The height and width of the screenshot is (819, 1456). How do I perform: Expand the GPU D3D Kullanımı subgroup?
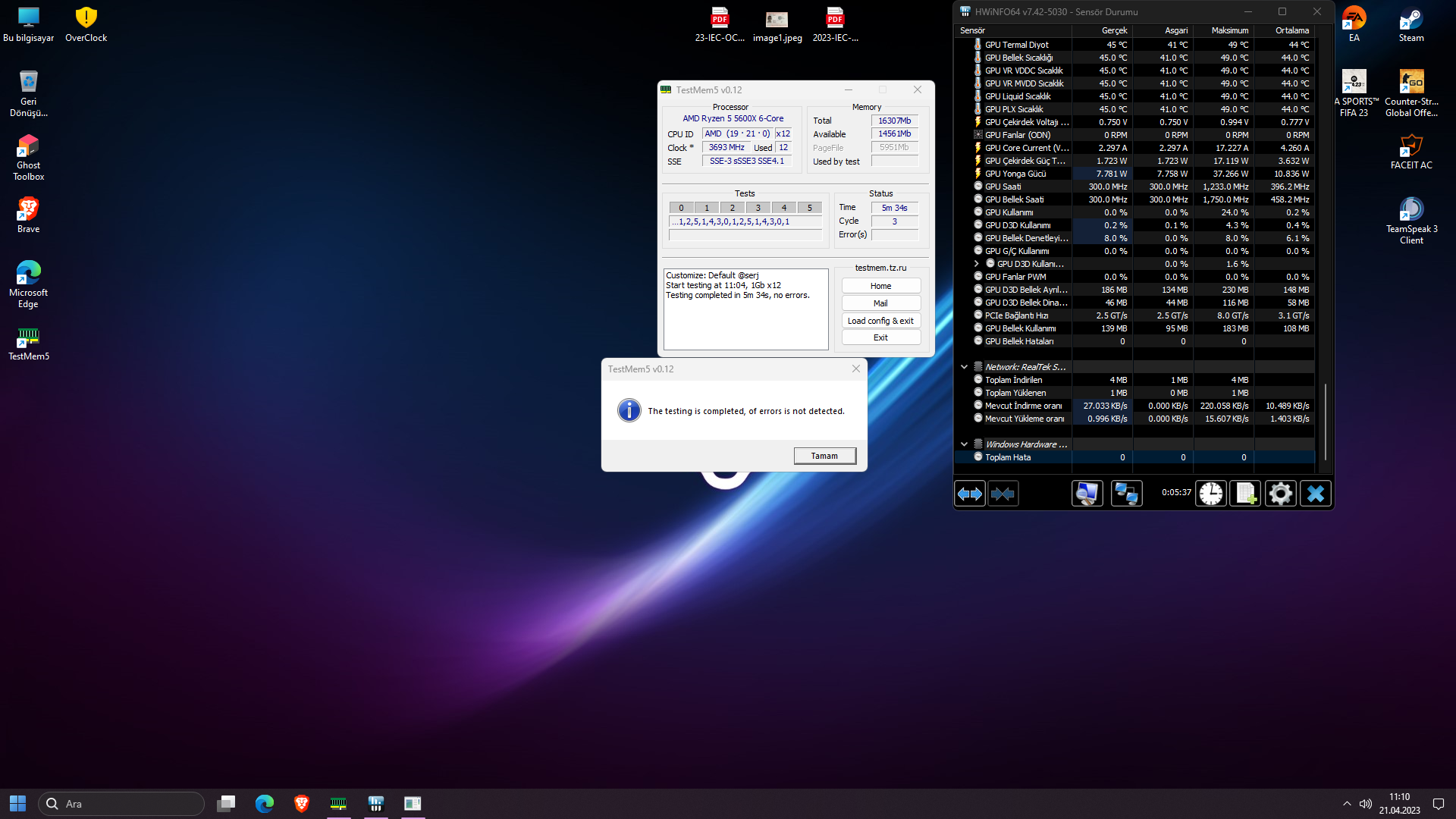[977, 264]
